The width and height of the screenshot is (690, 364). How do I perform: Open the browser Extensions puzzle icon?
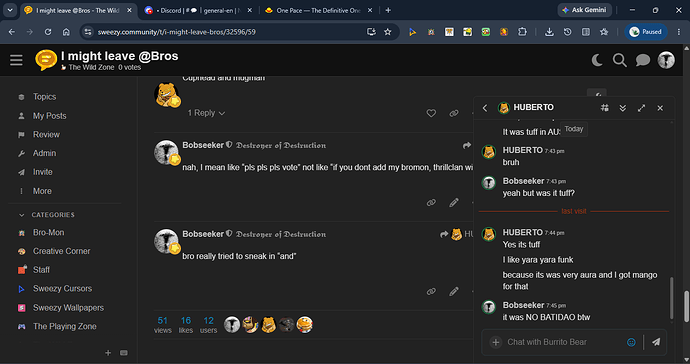click(522, 32)
